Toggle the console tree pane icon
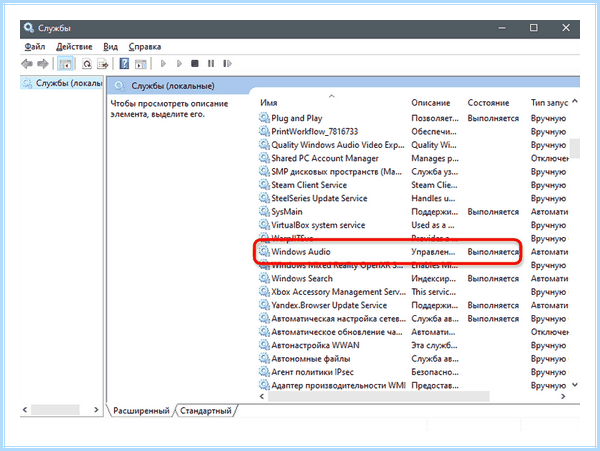This screenshot has width=600, height=451. (65, 63)
